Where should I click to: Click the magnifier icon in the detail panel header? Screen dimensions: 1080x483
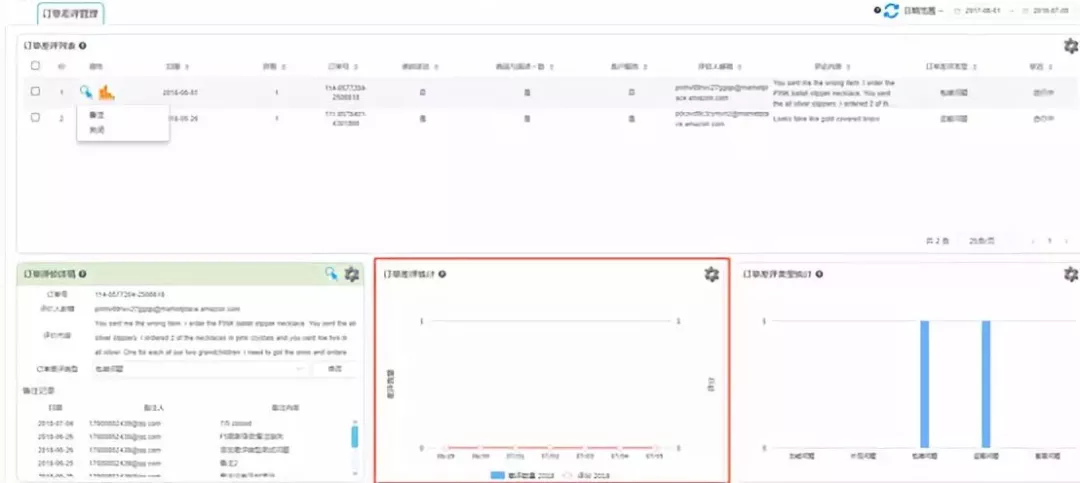(x=331, y=274)
